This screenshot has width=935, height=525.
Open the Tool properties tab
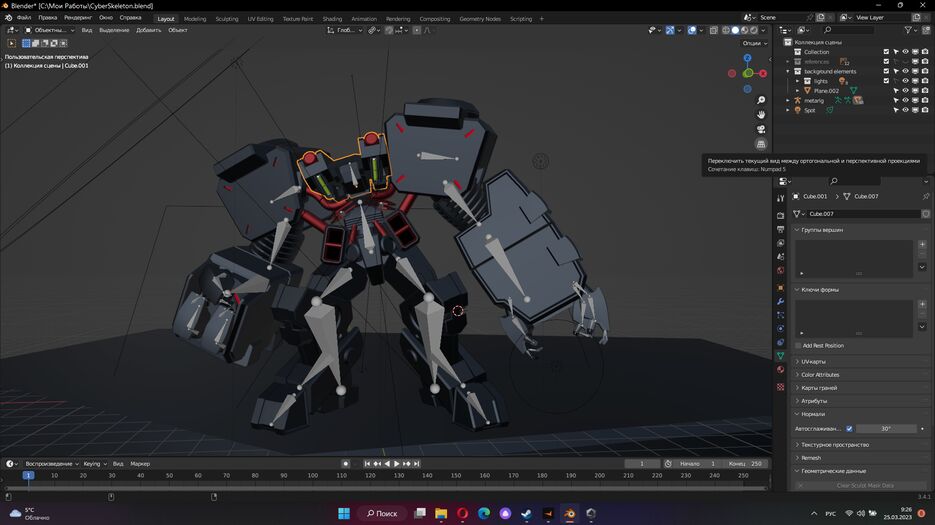781,198
